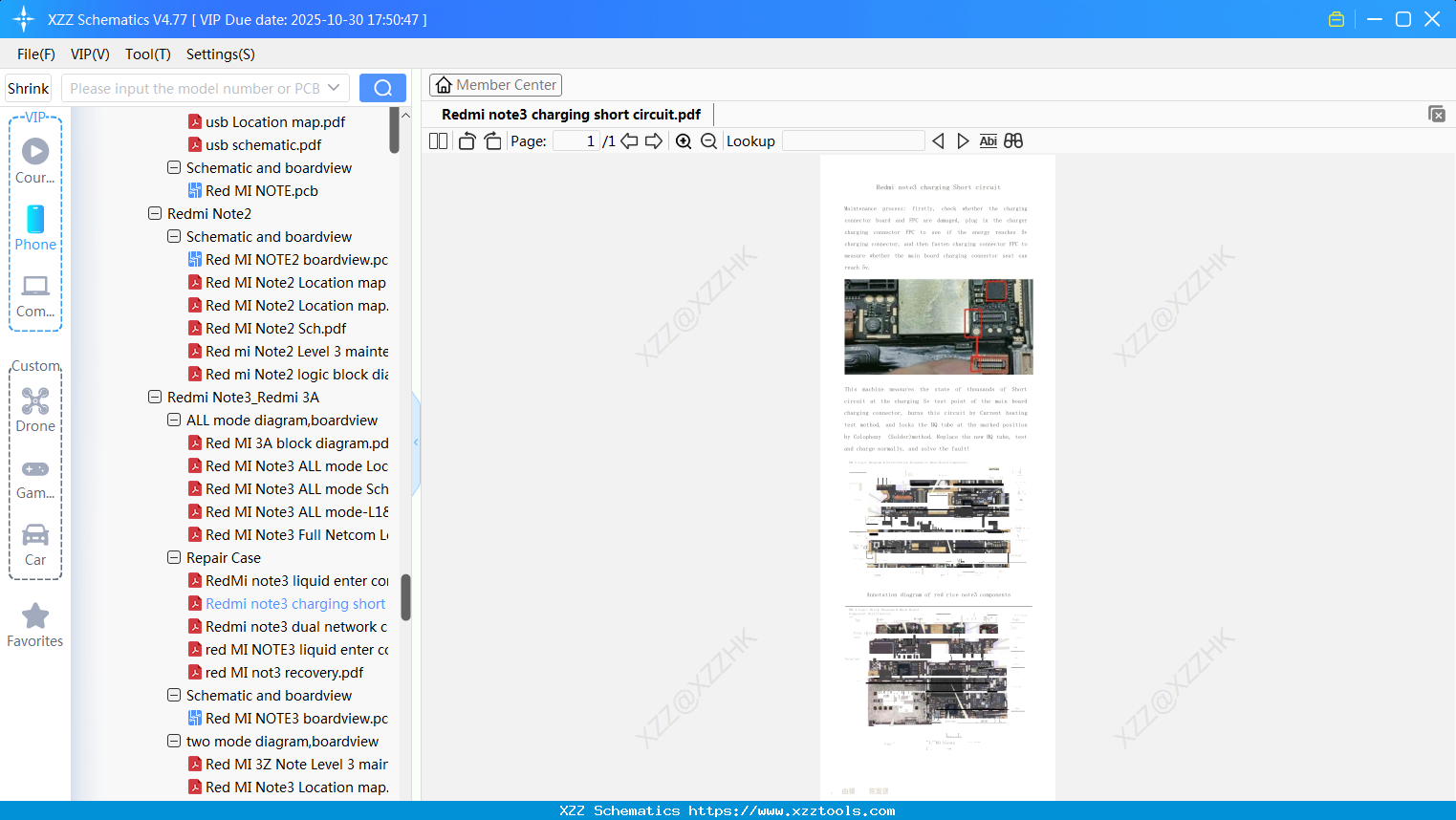This screenshot has width=1456, height=820.
Task: Click the Shrink button
Action: (29, 88)
